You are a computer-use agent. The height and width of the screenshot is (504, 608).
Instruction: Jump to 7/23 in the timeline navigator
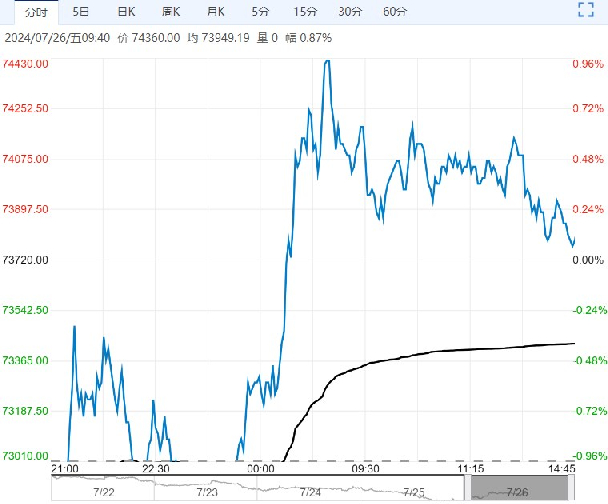click(x=207, y=492)
